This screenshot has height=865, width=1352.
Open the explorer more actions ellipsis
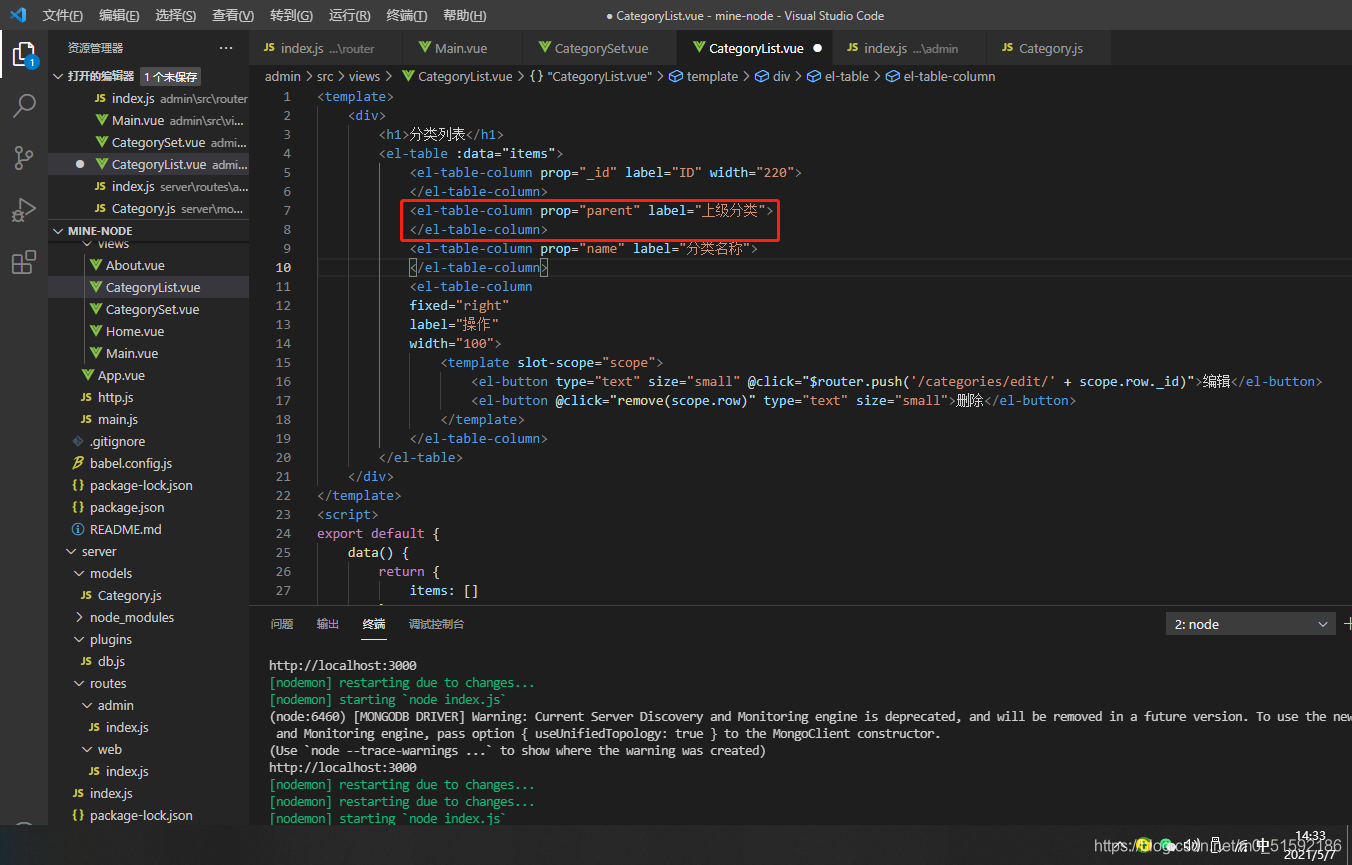pos(226,48)
